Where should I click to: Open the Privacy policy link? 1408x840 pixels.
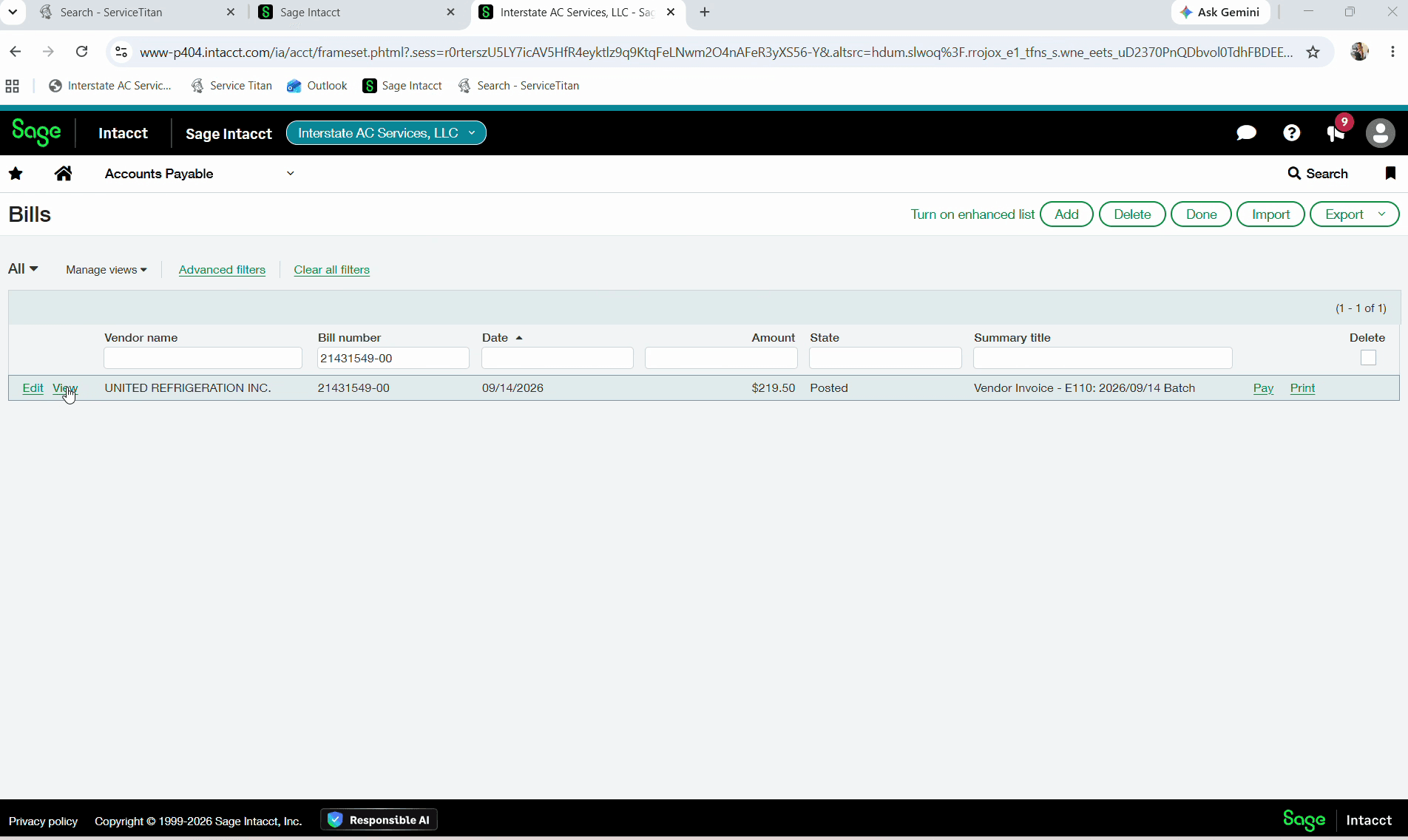(x=43, y=822)
